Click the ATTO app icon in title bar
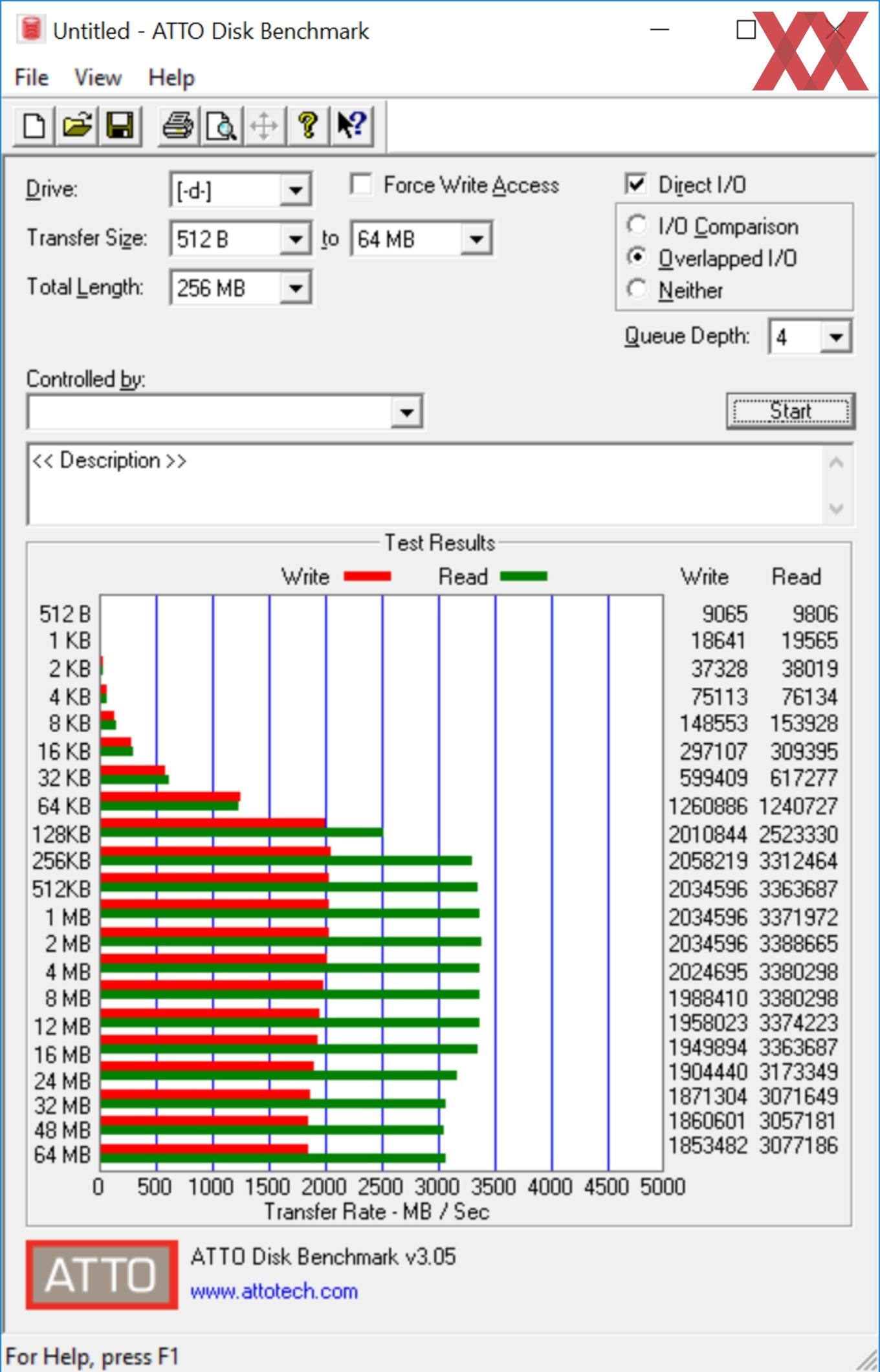This screenshot has height=1372, width=880. pos(30,30)
